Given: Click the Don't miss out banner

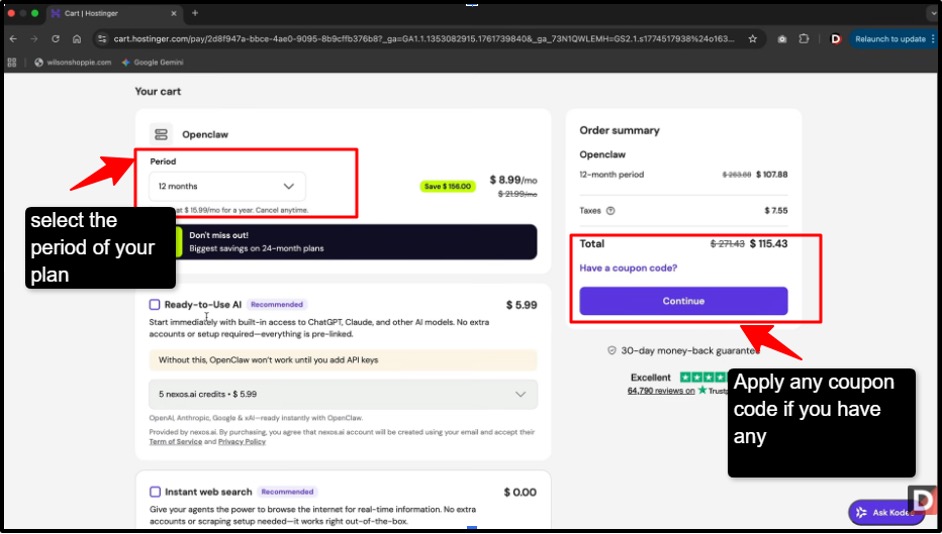Looking at the screenshot, I should 343,242.
